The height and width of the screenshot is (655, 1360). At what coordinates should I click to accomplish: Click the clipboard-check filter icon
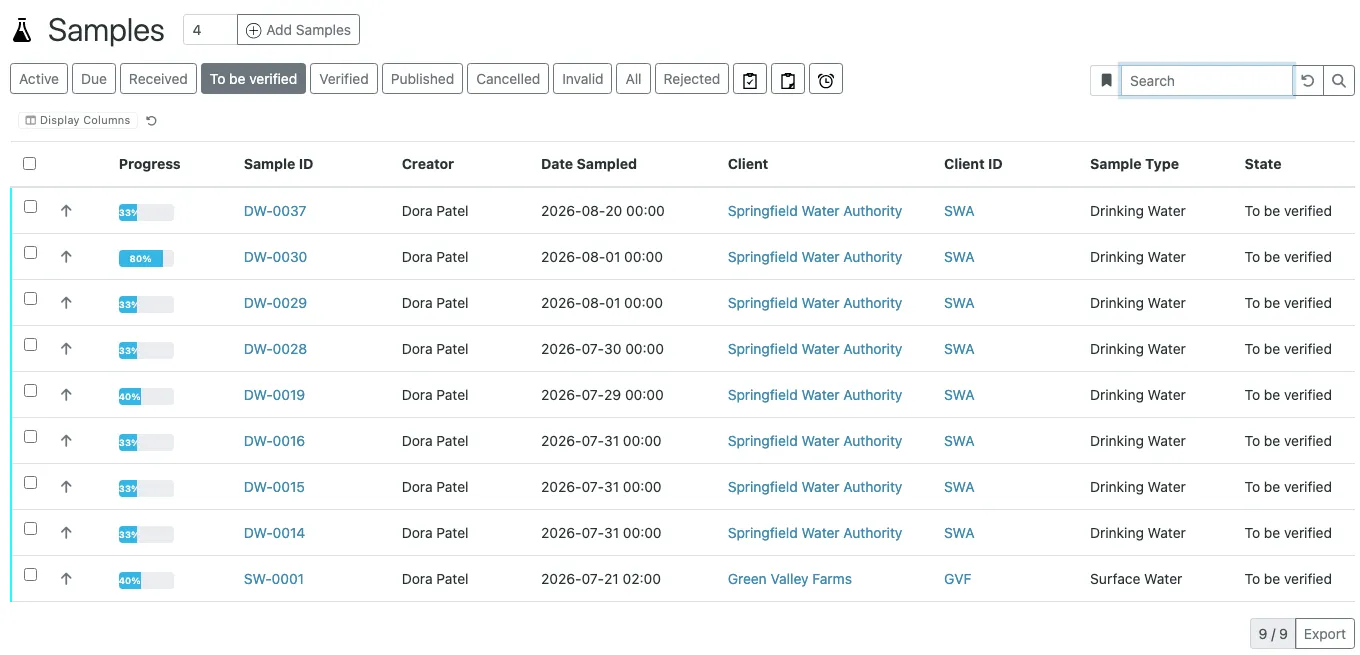coord(750,79)
